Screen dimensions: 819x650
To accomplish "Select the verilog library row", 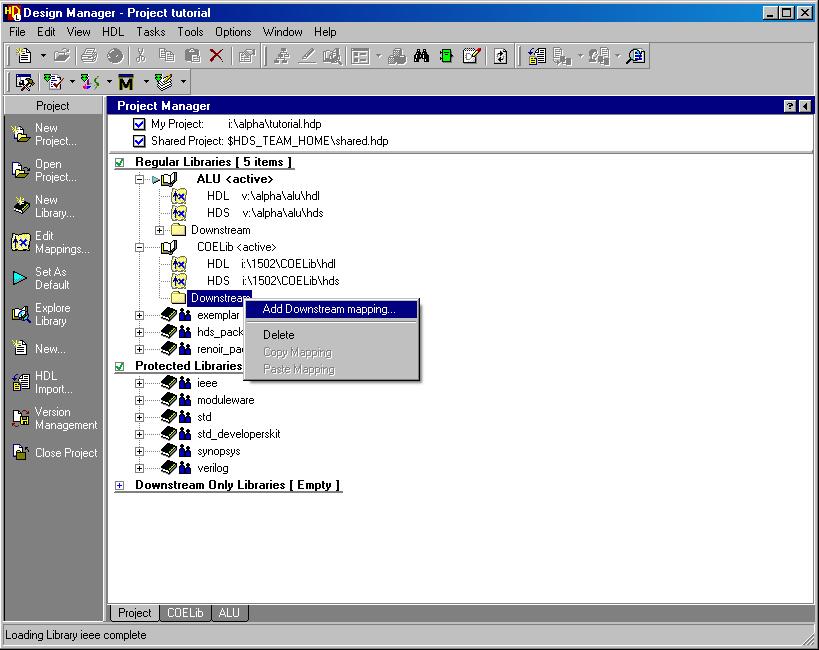I will click(x=213, y=468).
